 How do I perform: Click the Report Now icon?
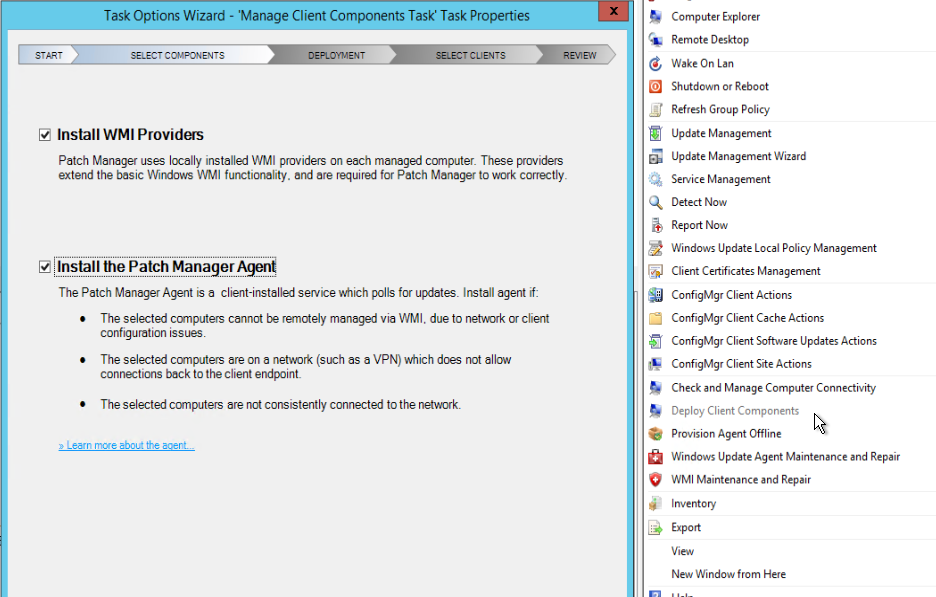[x=656, y=224]
